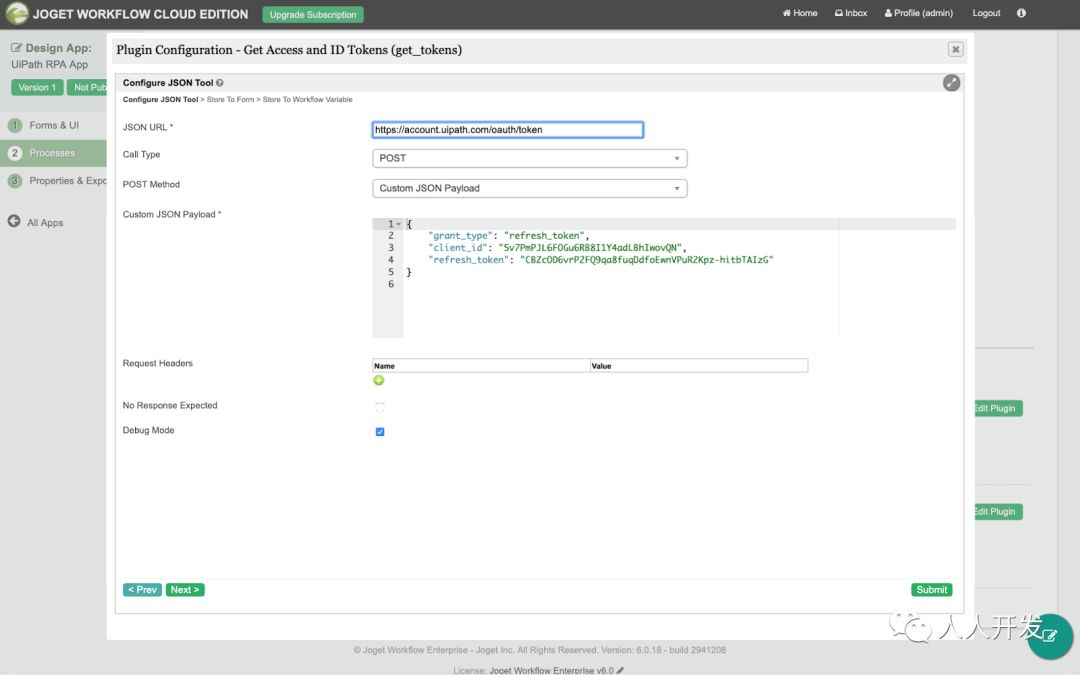This screenshot has height=675, width=1080.
Task: Click the license edit pencil icon
Action: (x=620, y=669)
